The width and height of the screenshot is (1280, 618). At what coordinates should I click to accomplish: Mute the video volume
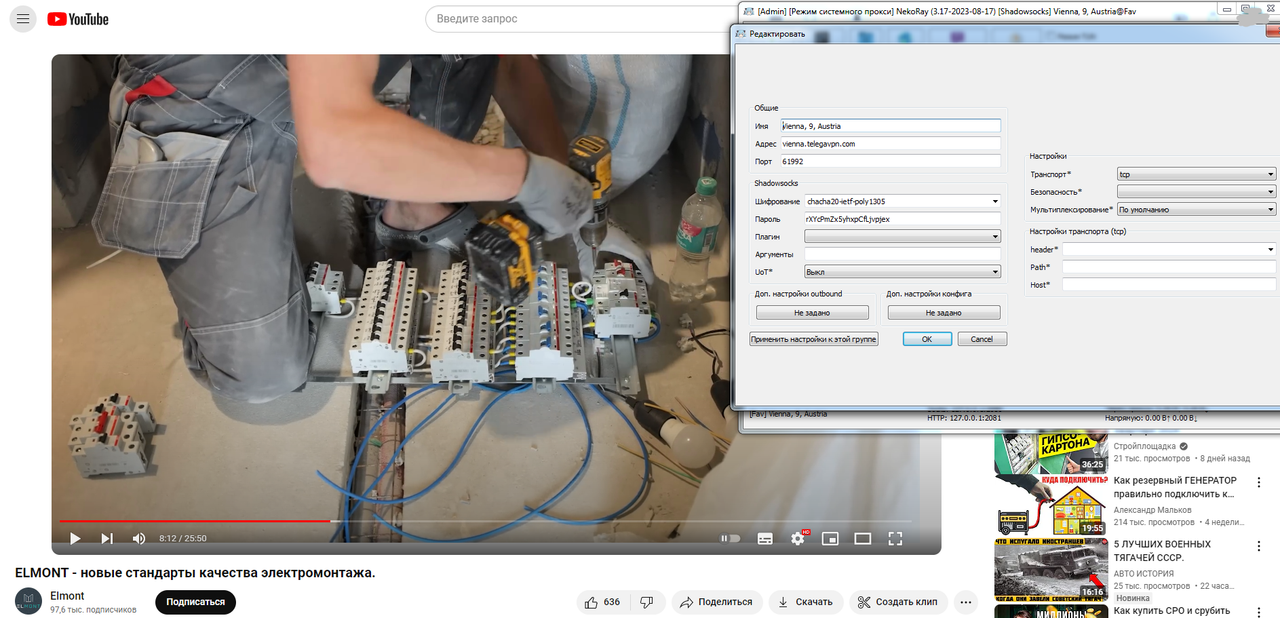pos(139,538)
